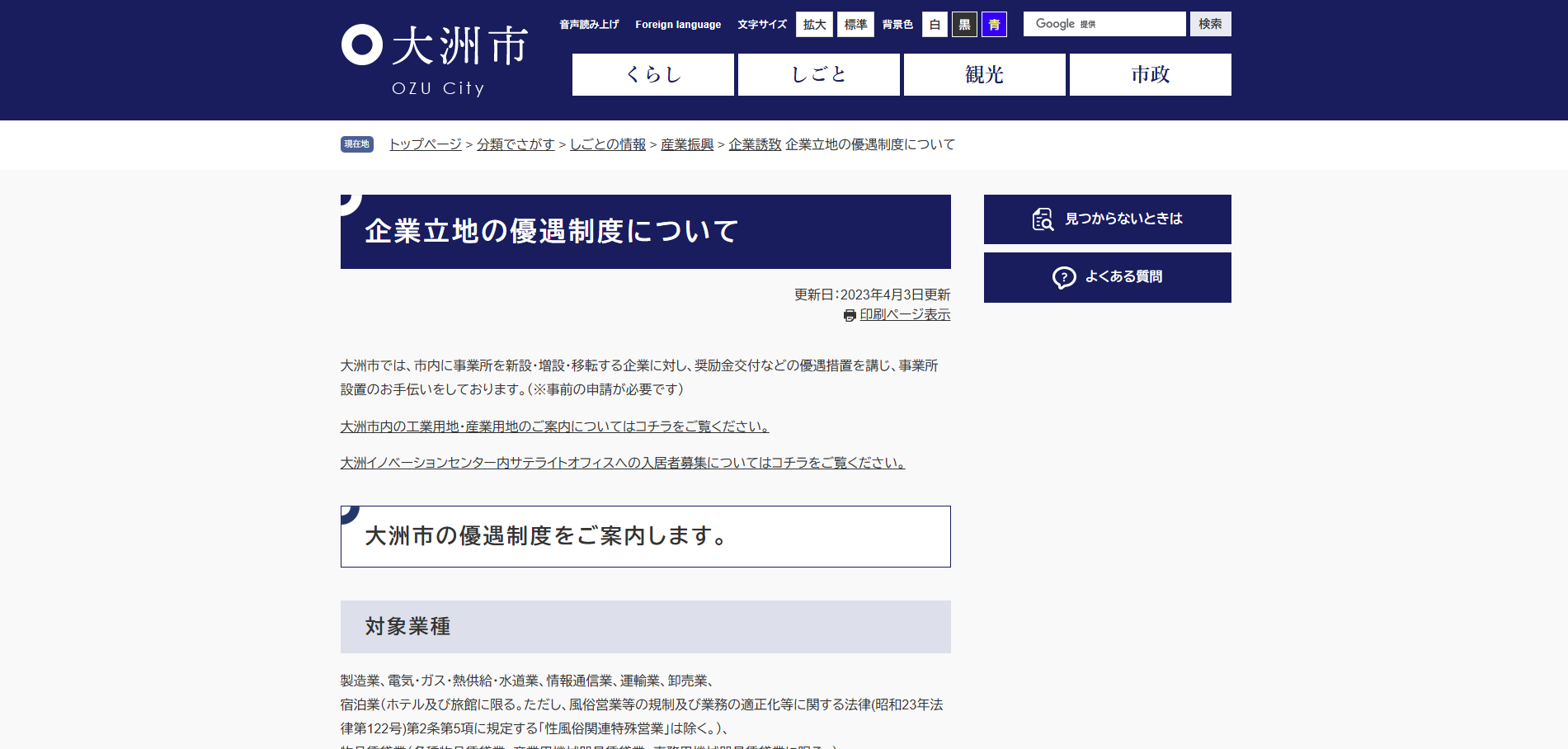
Task: Go to 企業誘致 breadcrumb link
Action: click(755, 144)
